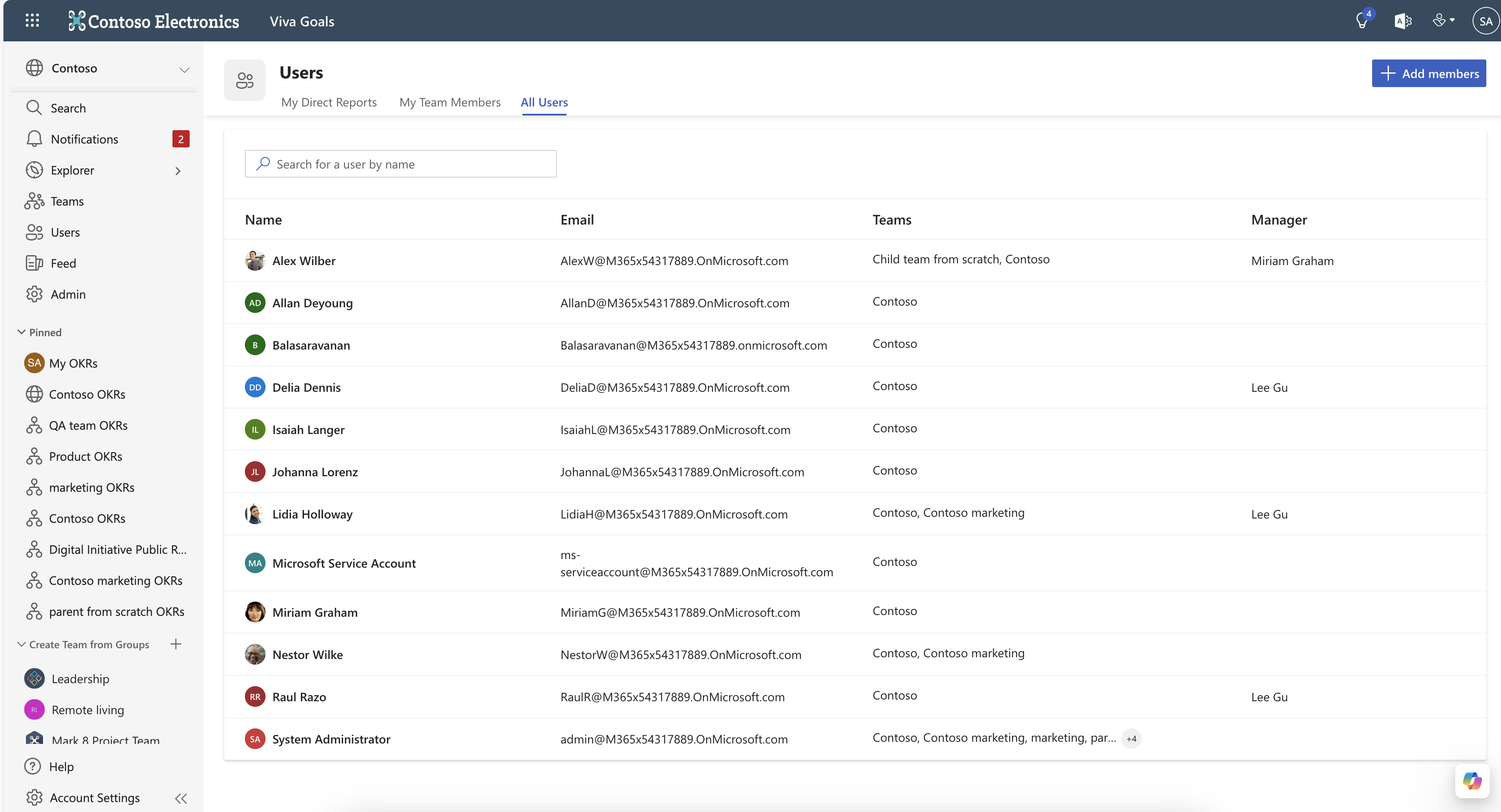Open Alex Wilber user profile
Image resolution: width=1501 pixels, height=812 pixels.
[x=303, y=260]
